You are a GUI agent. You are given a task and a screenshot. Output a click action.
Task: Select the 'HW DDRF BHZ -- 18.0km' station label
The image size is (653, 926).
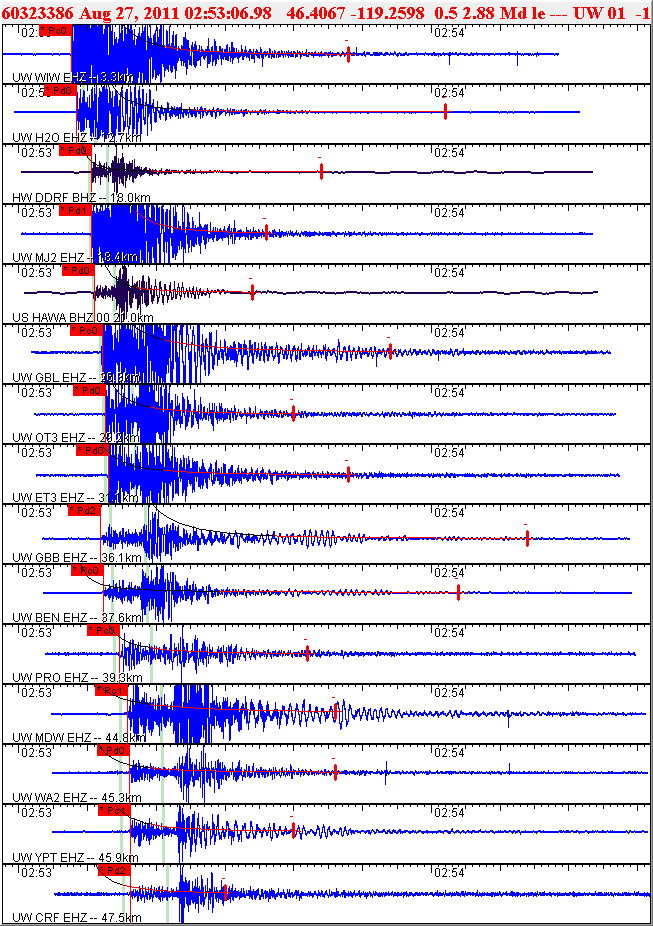click(x=81, y=198)
